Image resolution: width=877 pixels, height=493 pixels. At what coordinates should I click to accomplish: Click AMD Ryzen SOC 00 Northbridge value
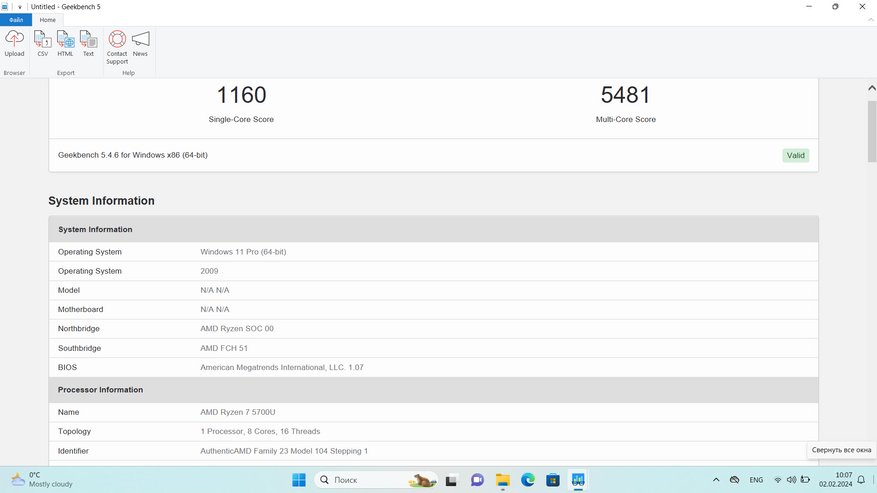237,328
